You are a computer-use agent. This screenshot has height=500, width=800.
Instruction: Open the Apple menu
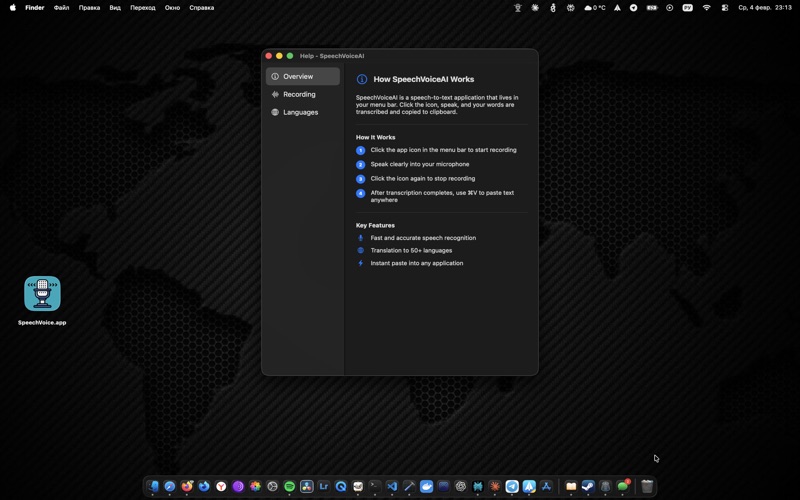[13, 8]
